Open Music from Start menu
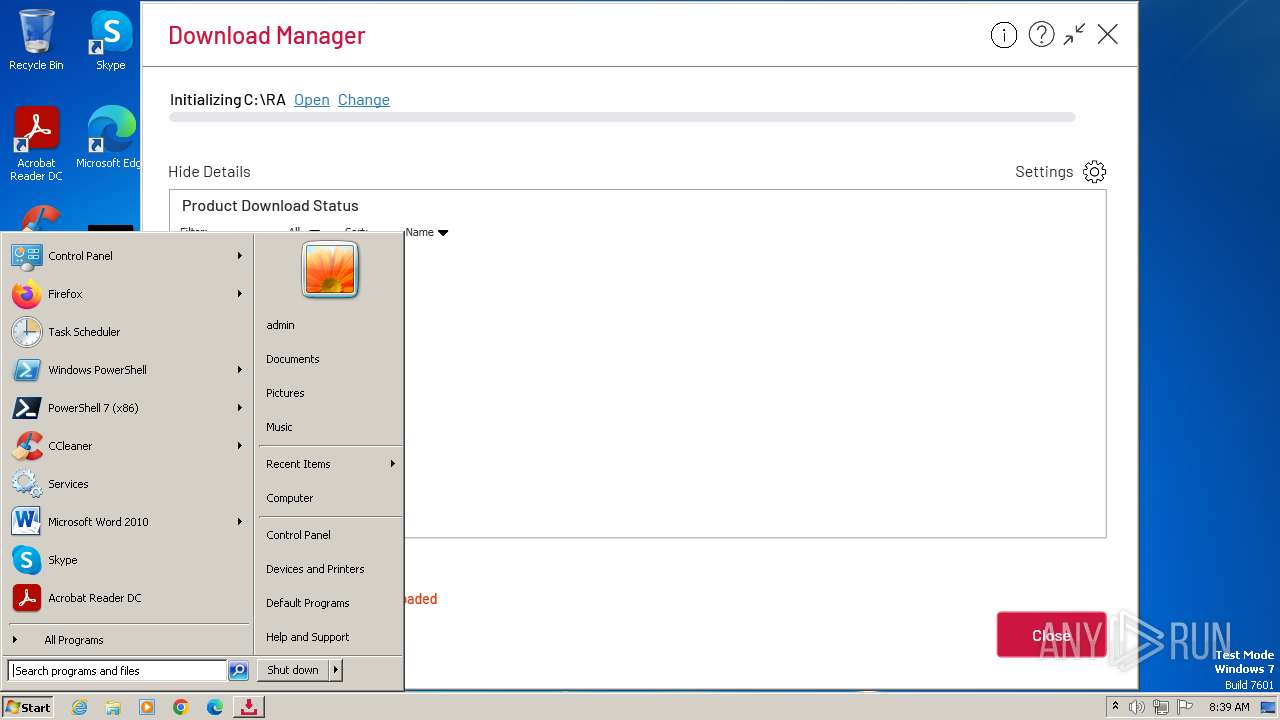The image size is (1280, 720). click(x=330, y=427)
